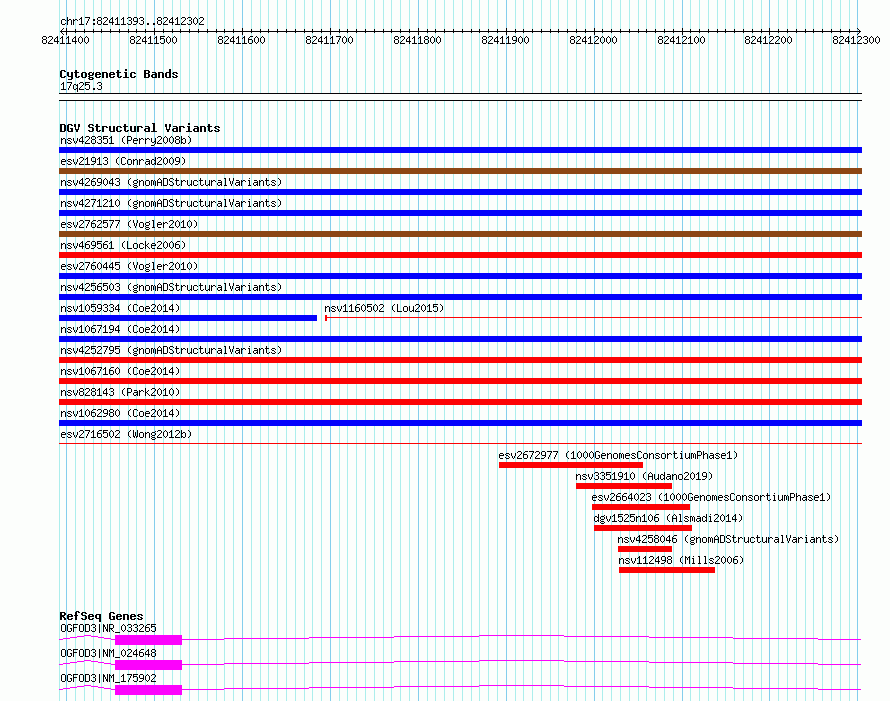The image size is (890, 701).
Task: Open nsv4252795 gnomAD variant entry
Action: coord(171,350)
